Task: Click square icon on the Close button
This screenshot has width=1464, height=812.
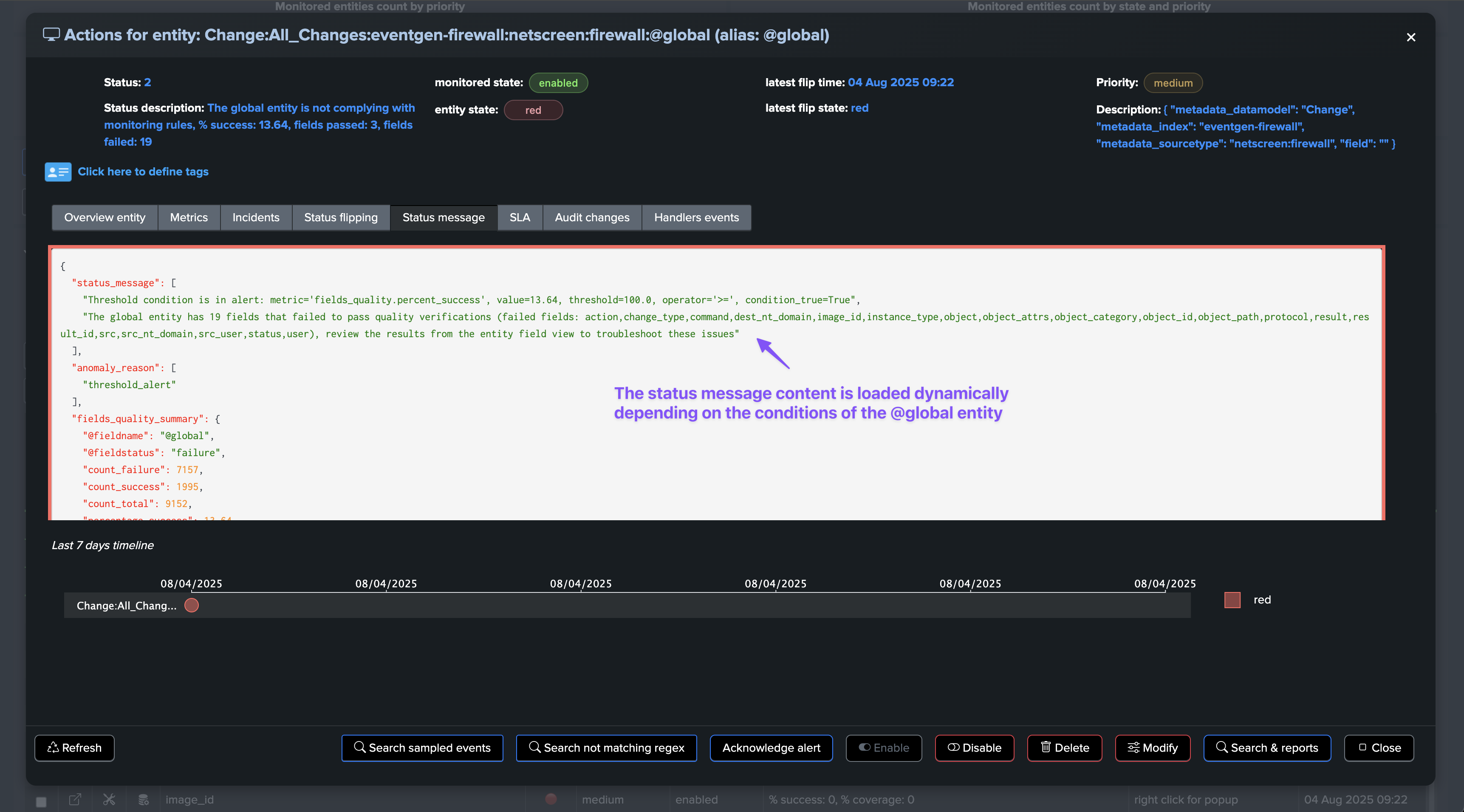Action: point(1362,747)
